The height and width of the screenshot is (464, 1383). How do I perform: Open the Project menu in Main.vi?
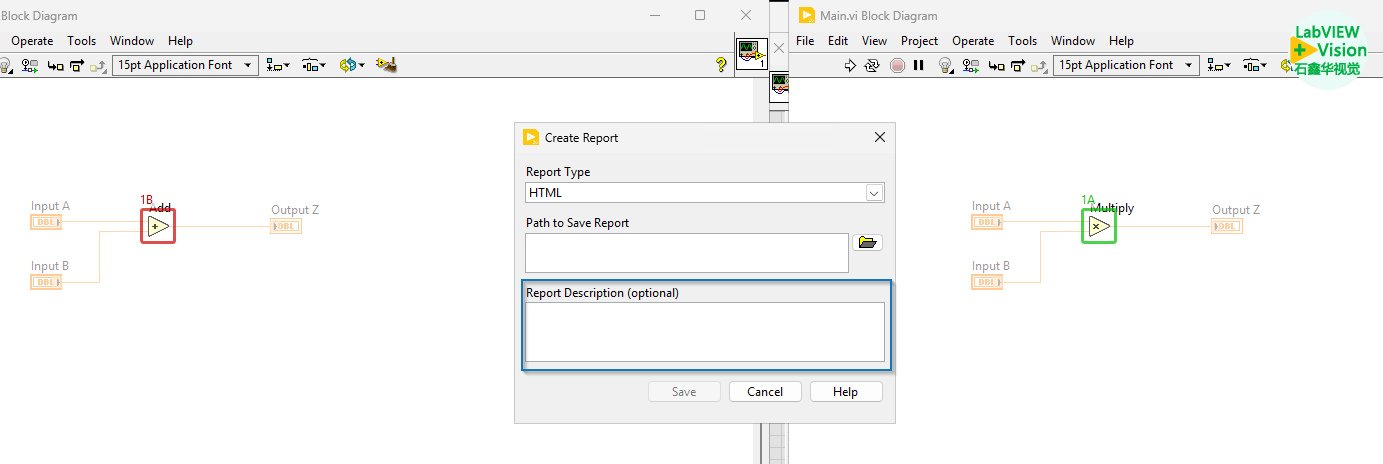918,41
